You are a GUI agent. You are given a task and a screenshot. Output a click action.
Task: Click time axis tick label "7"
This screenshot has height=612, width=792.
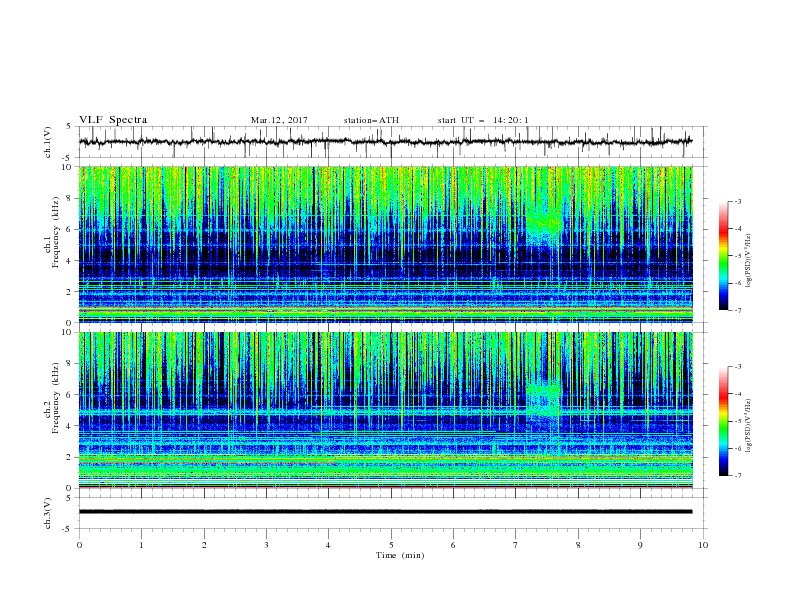[x=516, y=545]
